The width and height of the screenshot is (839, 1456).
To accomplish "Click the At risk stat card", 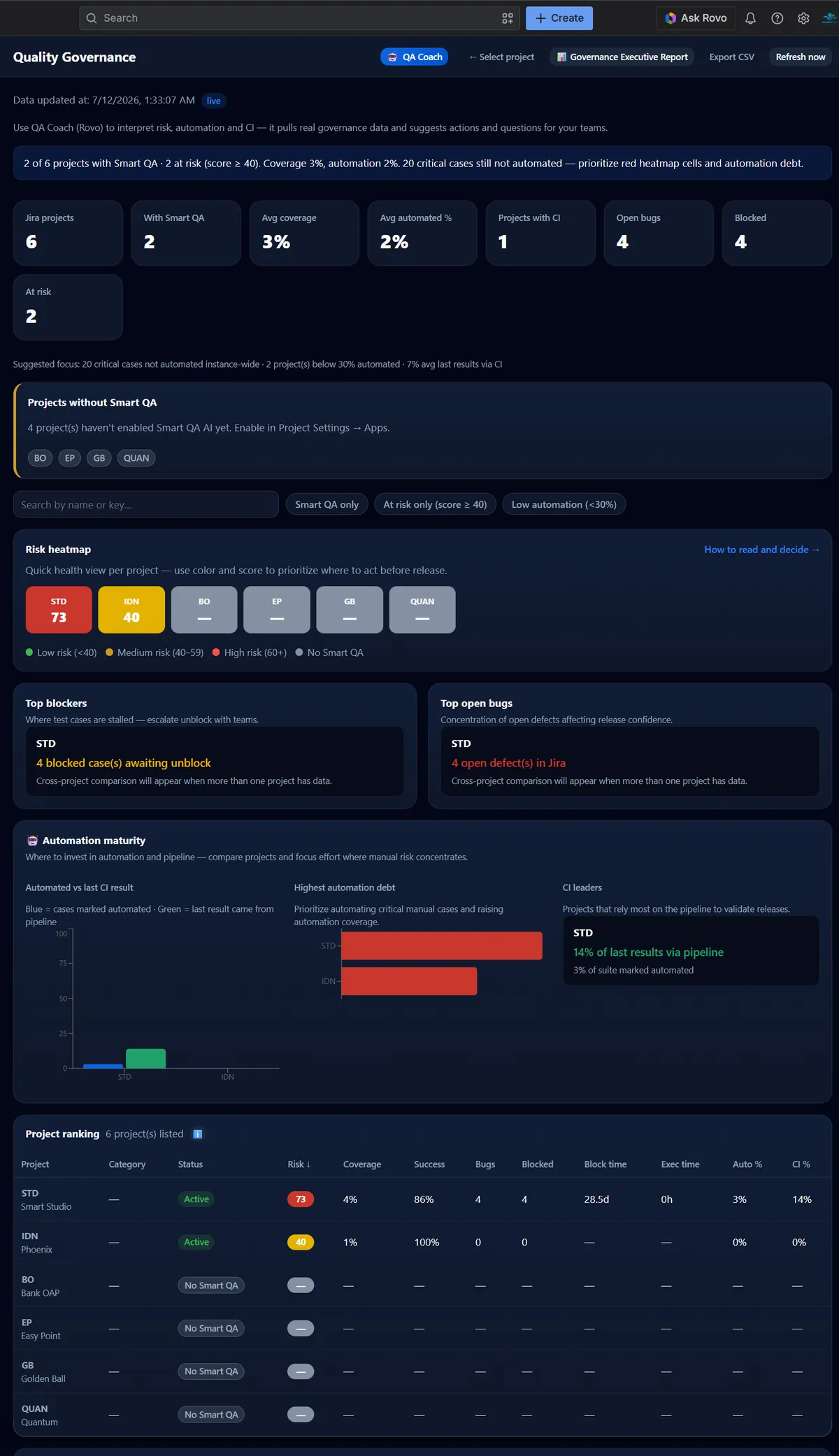I will [68, 307].
